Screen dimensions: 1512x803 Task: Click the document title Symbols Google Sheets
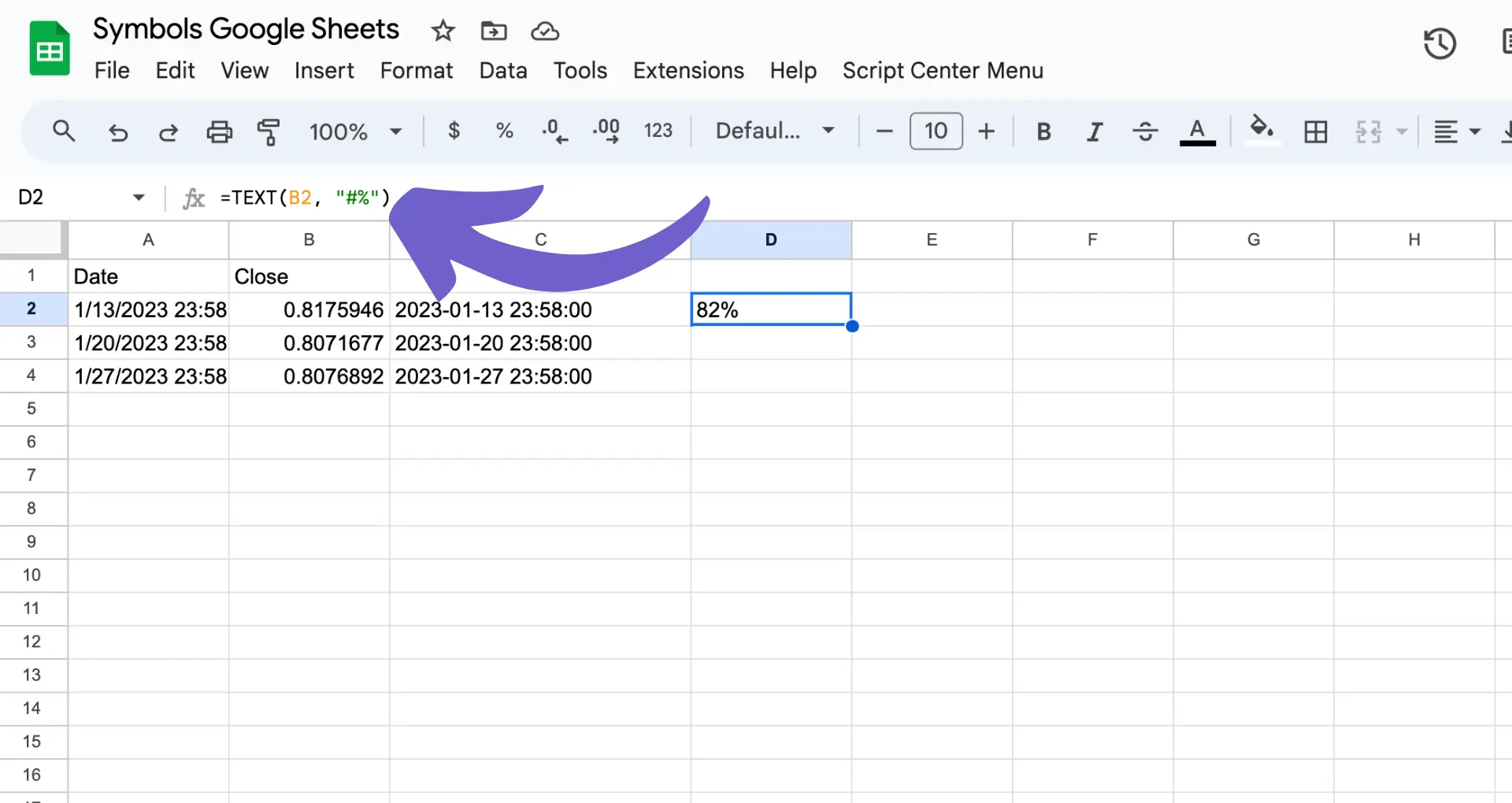coord(246,29)
